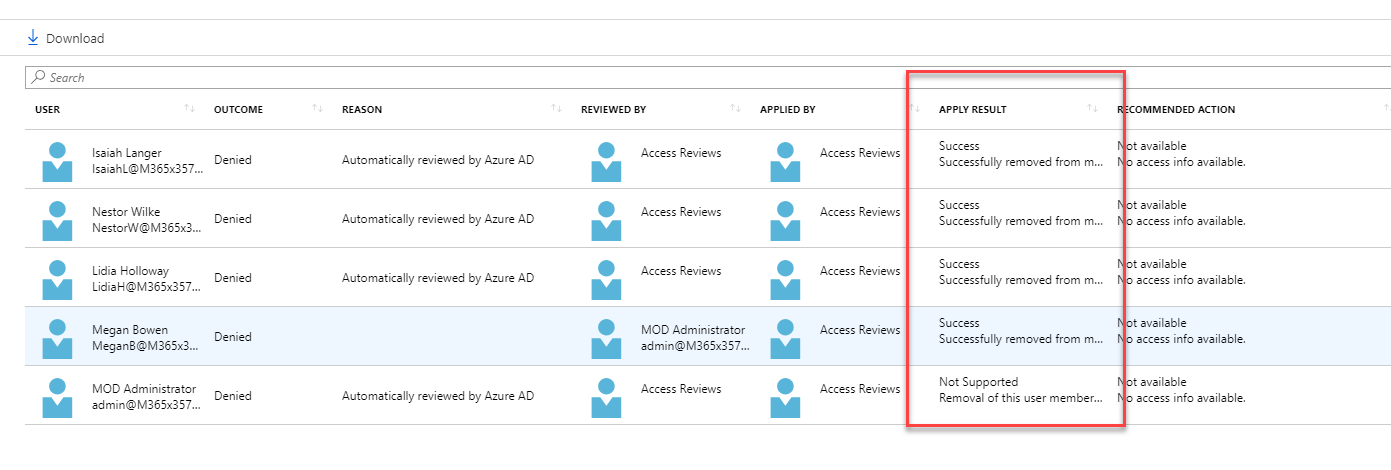Sort by User column arrows
Screen dimensions: 1391x470
pyautogui.click(x=190, y=109)
